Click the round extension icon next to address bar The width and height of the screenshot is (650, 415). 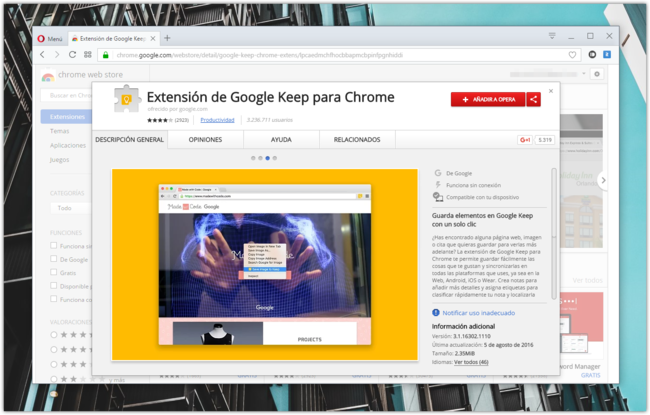coord(592,54)
